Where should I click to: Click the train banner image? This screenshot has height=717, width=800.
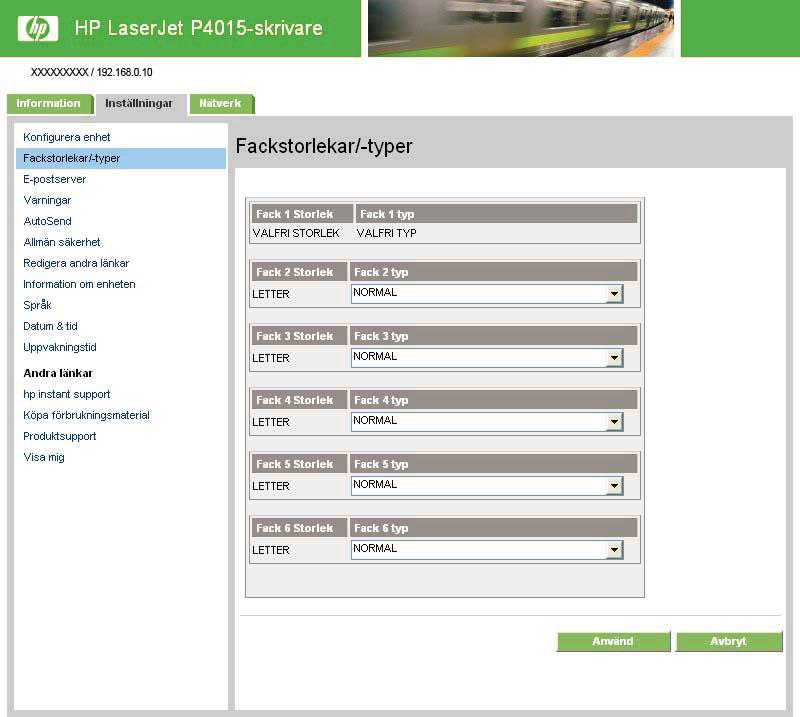point(521,28)
